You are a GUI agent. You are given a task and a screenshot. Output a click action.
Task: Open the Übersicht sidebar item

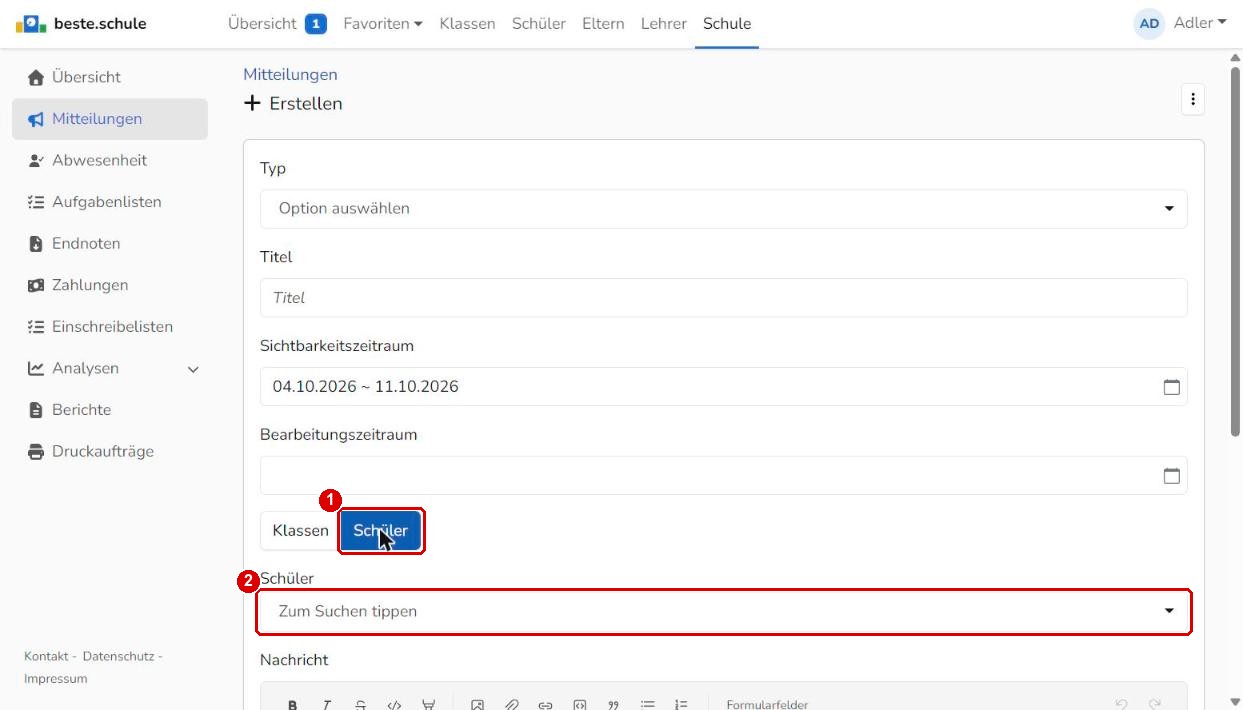pos(110,77)
